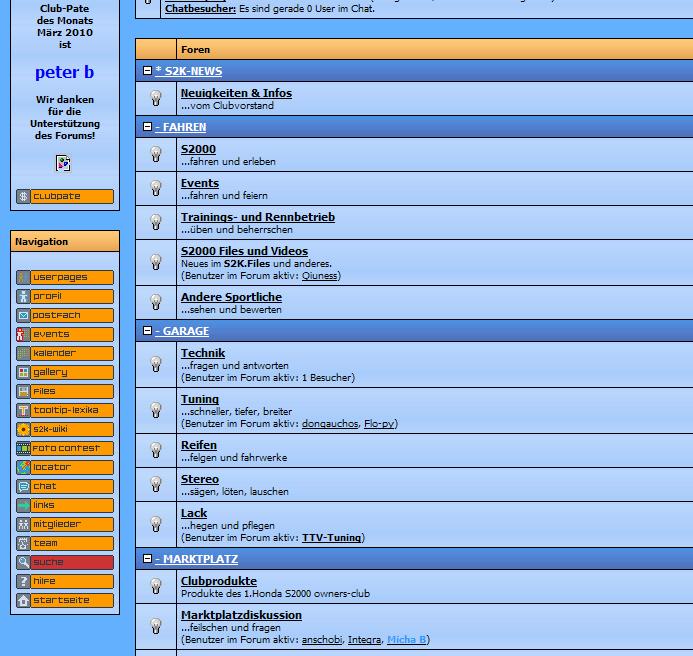693x656 pixels.
Task: Collapse the S2K-NEWS category
Action: click(x=148, y=71)
